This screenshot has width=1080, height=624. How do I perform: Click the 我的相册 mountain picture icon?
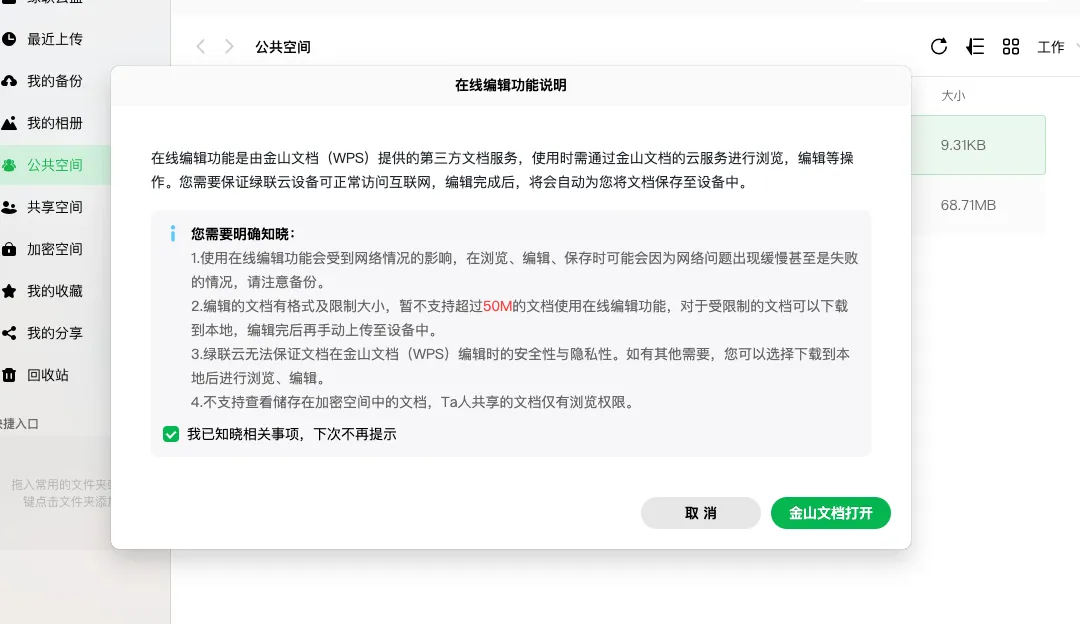pyautogui.click(x=9, y=123)
